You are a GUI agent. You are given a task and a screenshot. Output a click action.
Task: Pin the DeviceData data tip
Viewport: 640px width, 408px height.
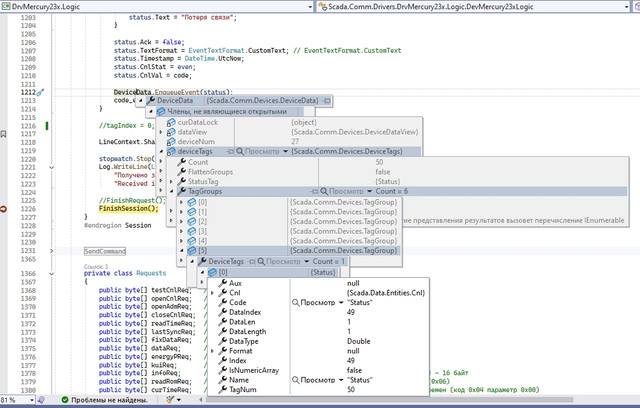pos(327,100)
